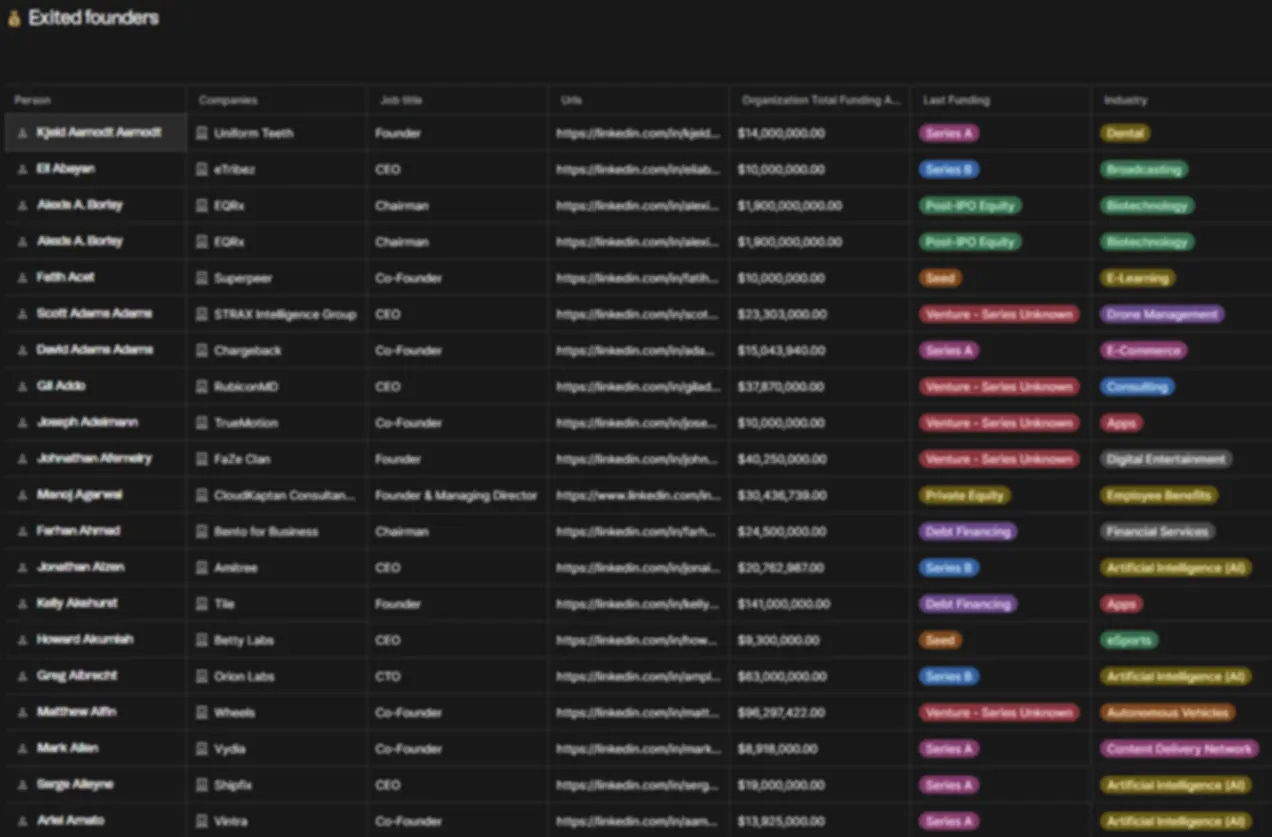1272x837 pixels.
Task: Click the name cell Howard Akumiah
Action: [x=95, y=640]
